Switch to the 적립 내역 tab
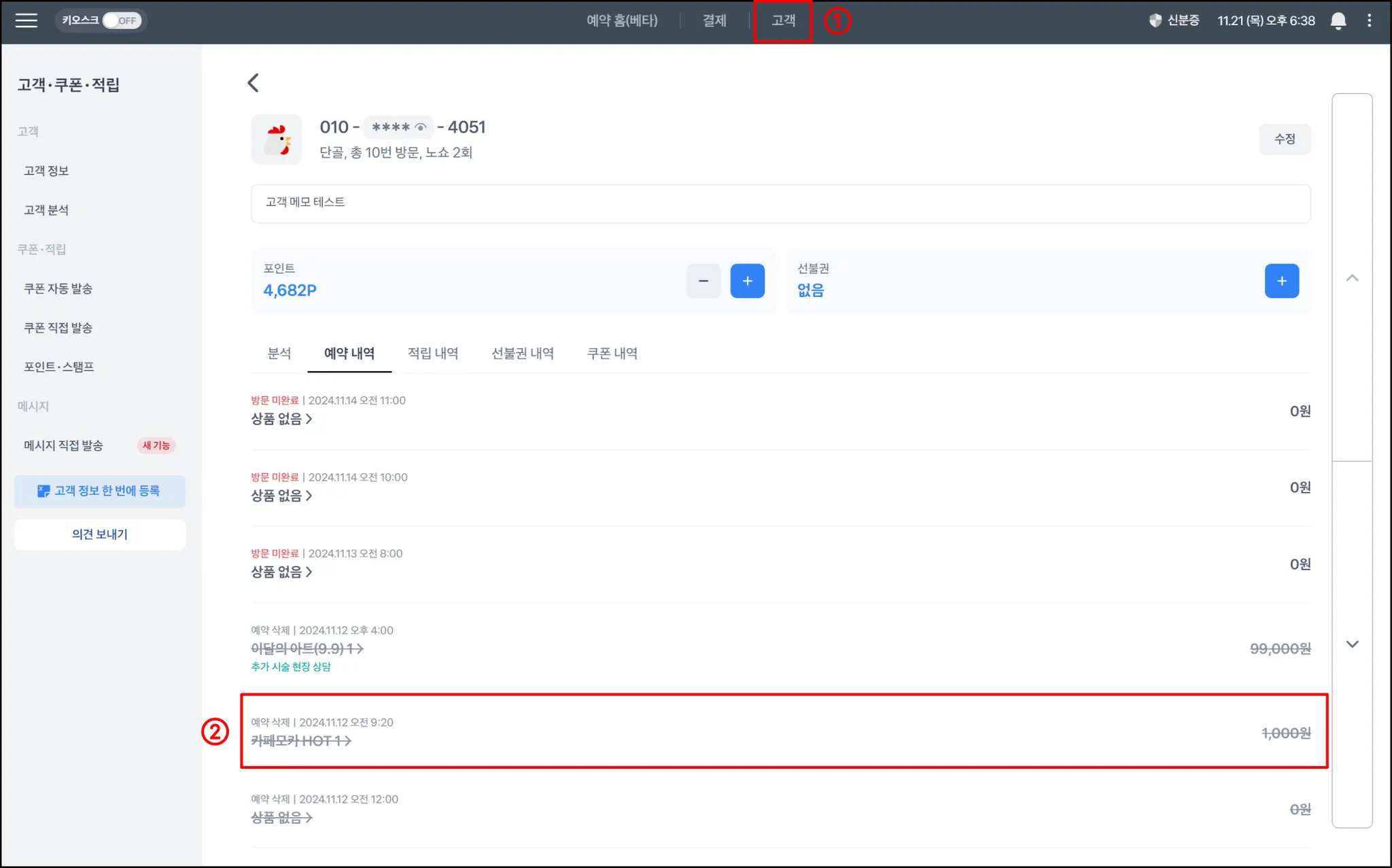The height and width of the screenshot is (868, 1392). click(x=433, y=353)
